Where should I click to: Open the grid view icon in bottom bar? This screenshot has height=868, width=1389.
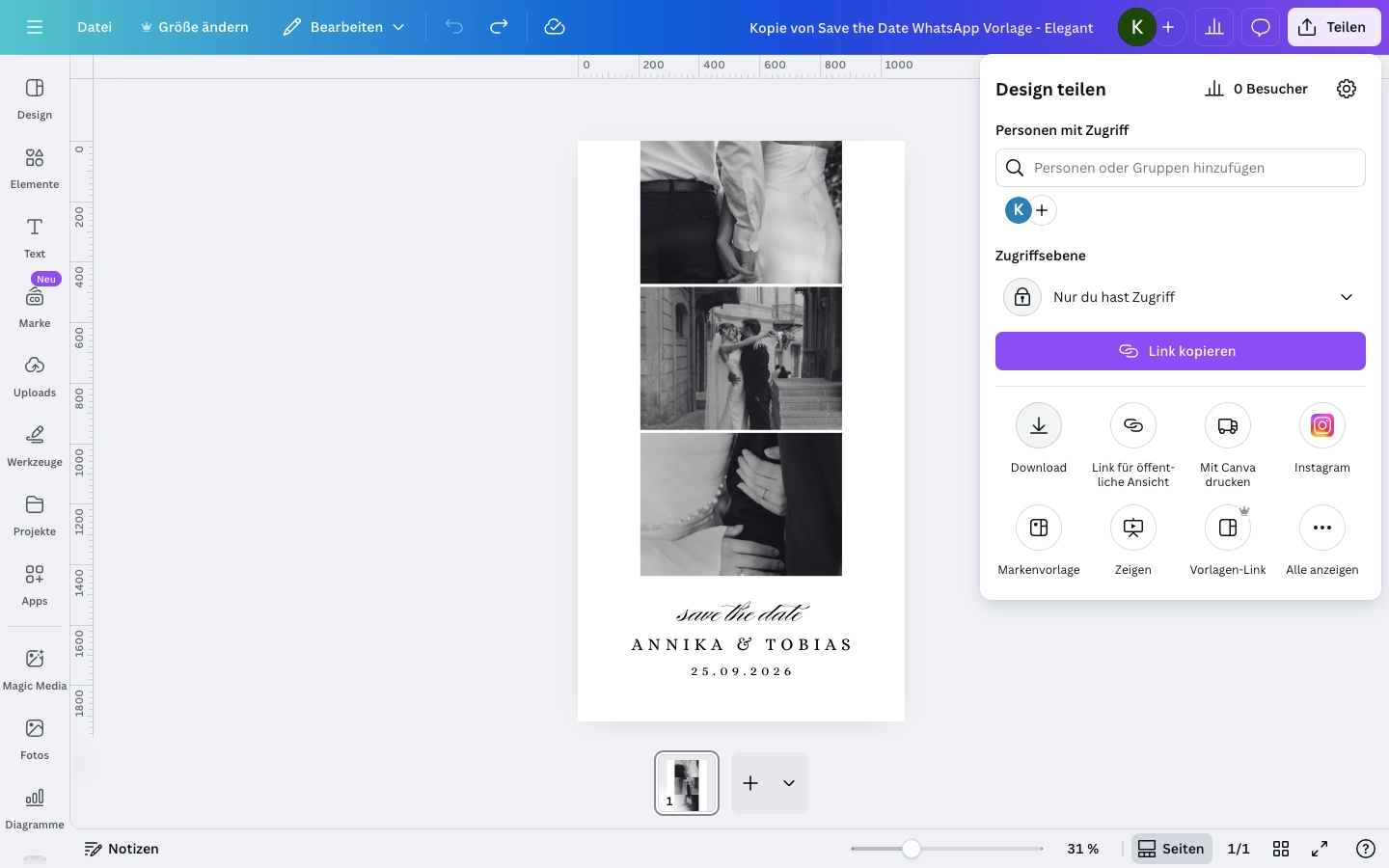[1281, 849]
